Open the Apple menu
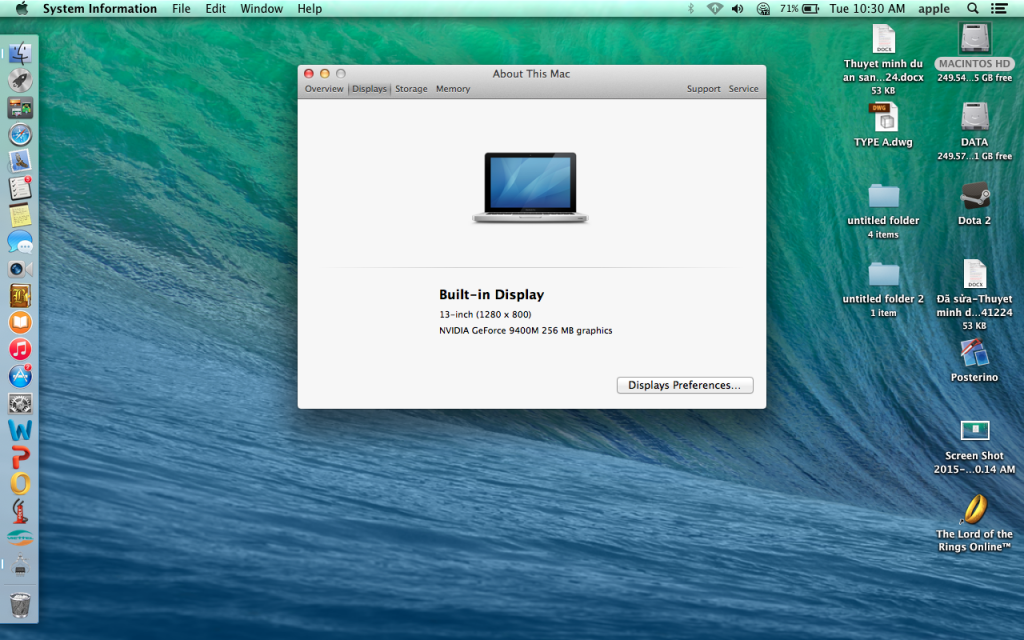Image resolution: width=1024 pixels, height=640 pixels. pos(22,8)
